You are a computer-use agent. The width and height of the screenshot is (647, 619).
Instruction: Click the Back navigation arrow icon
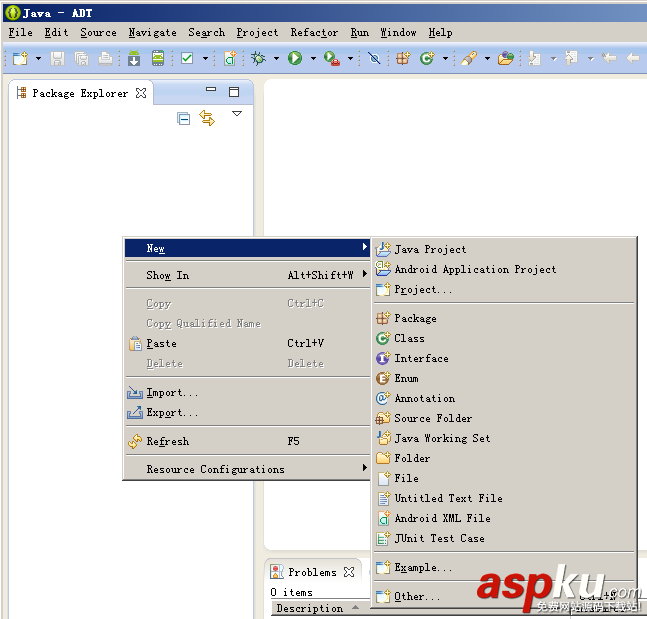coord(633,59)
